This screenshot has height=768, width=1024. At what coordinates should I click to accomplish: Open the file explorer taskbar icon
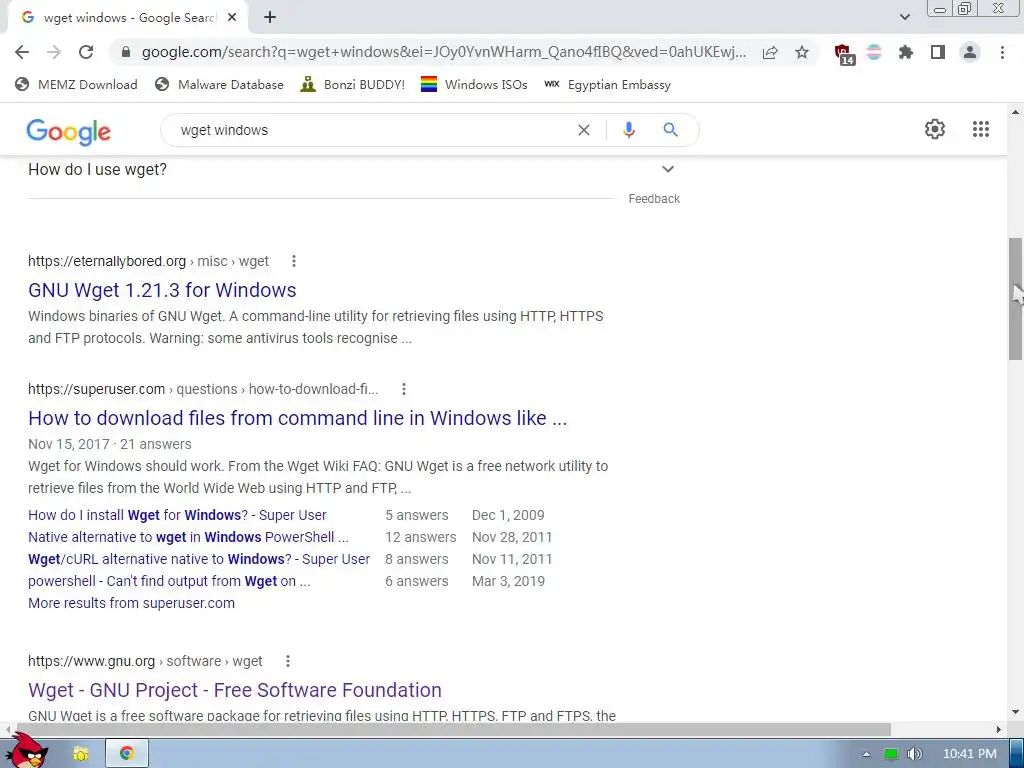80,754
